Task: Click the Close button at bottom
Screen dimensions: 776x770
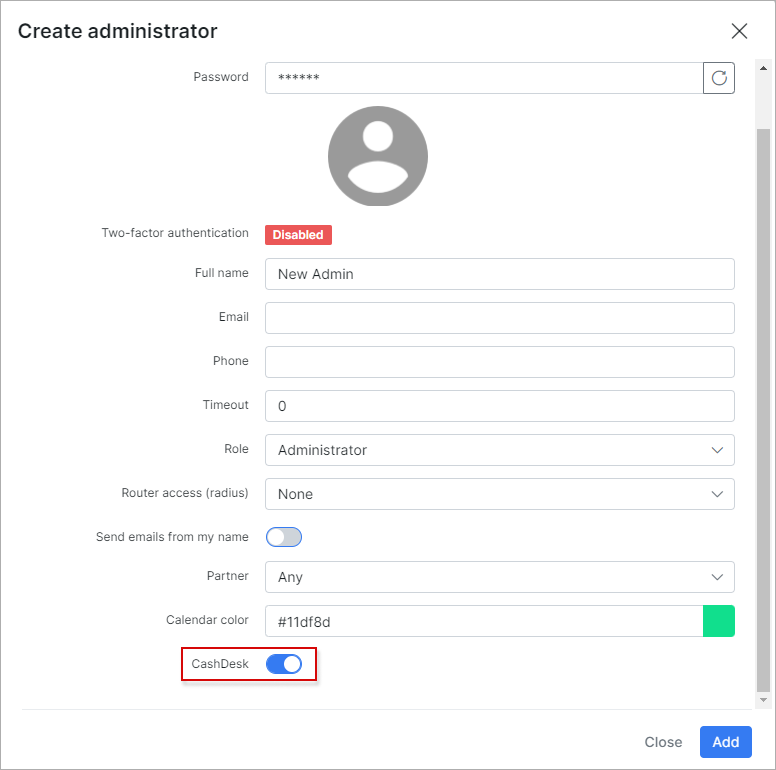Action: [663, 742]
